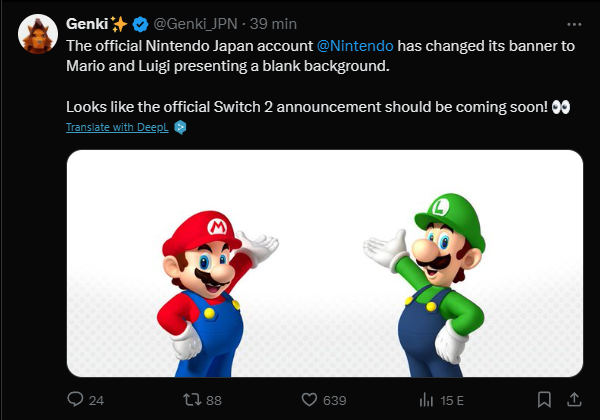Click the blue verified badge next to Genki
600x420 pixels.
coord(139,23)
